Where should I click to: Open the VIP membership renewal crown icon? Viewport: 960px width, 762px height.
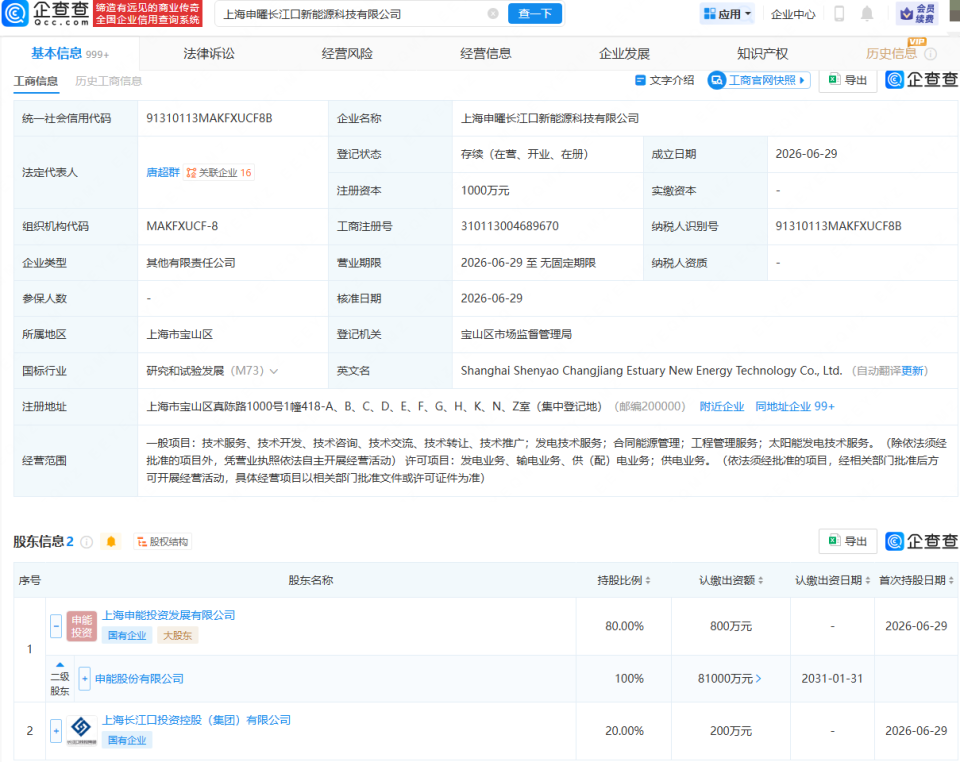point(917,13)
